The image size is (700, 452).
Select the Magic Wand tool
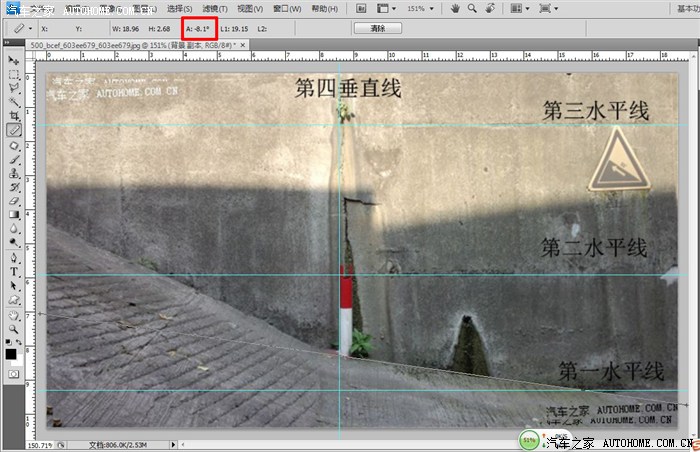14,102
